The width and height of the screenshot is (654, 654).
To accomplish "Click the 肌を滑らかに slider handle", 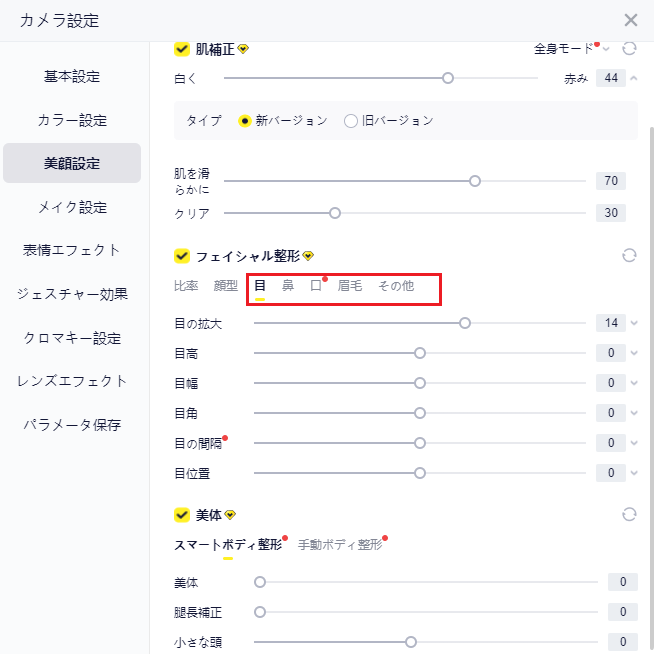I will point(475,181).
